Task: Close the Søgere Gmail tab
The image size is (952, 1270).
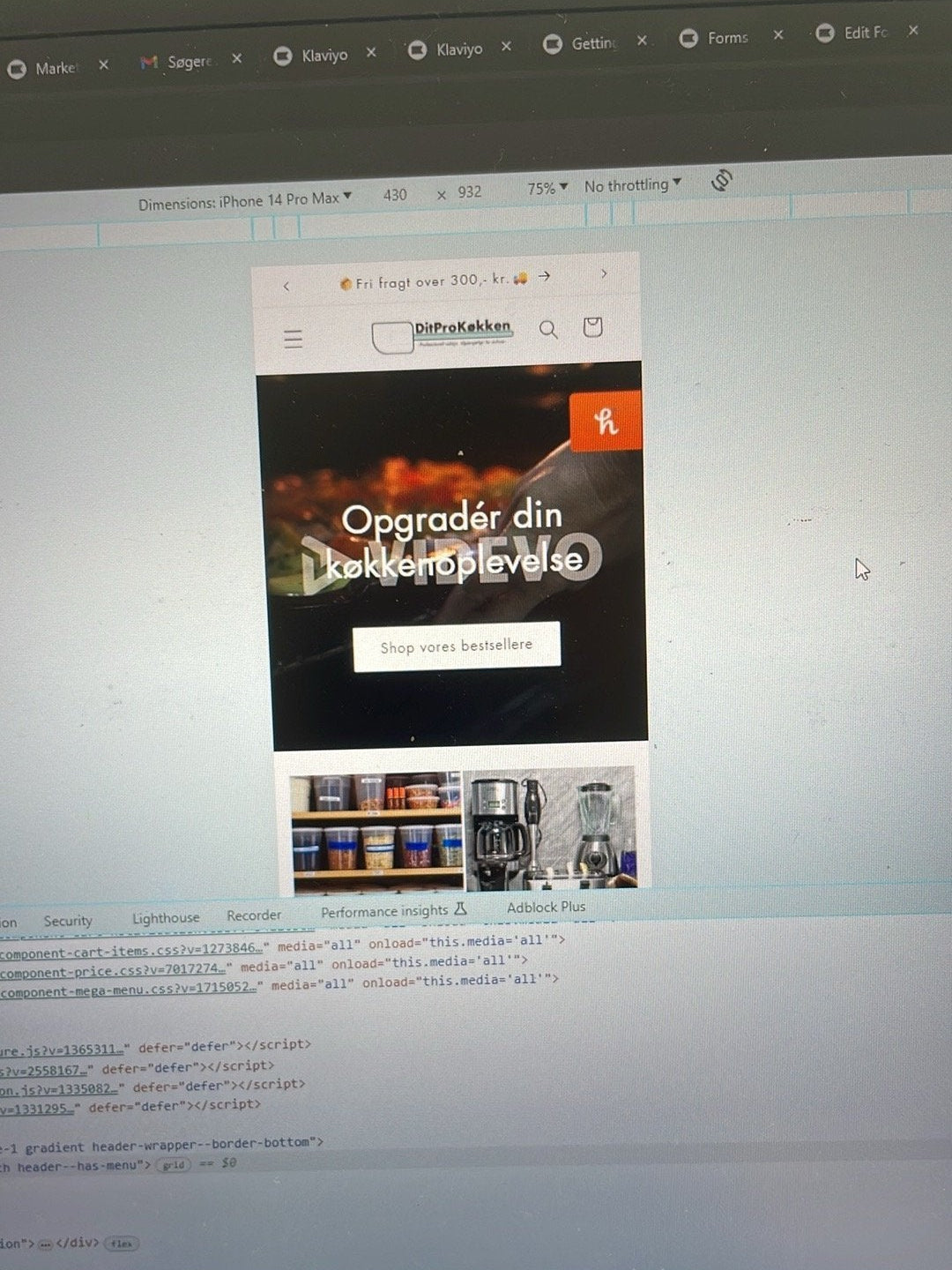Action: coord(236,58)
